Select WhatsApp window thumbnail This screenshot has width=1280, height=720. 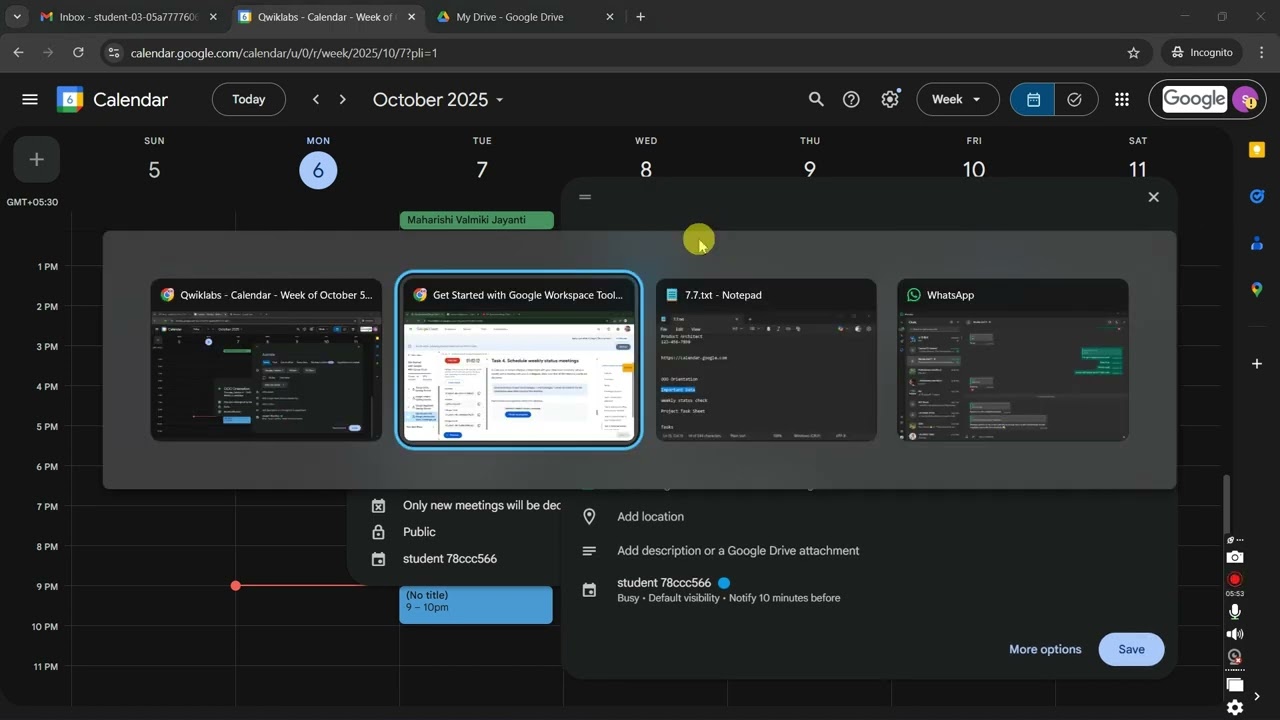click(x=1013, y=360)
